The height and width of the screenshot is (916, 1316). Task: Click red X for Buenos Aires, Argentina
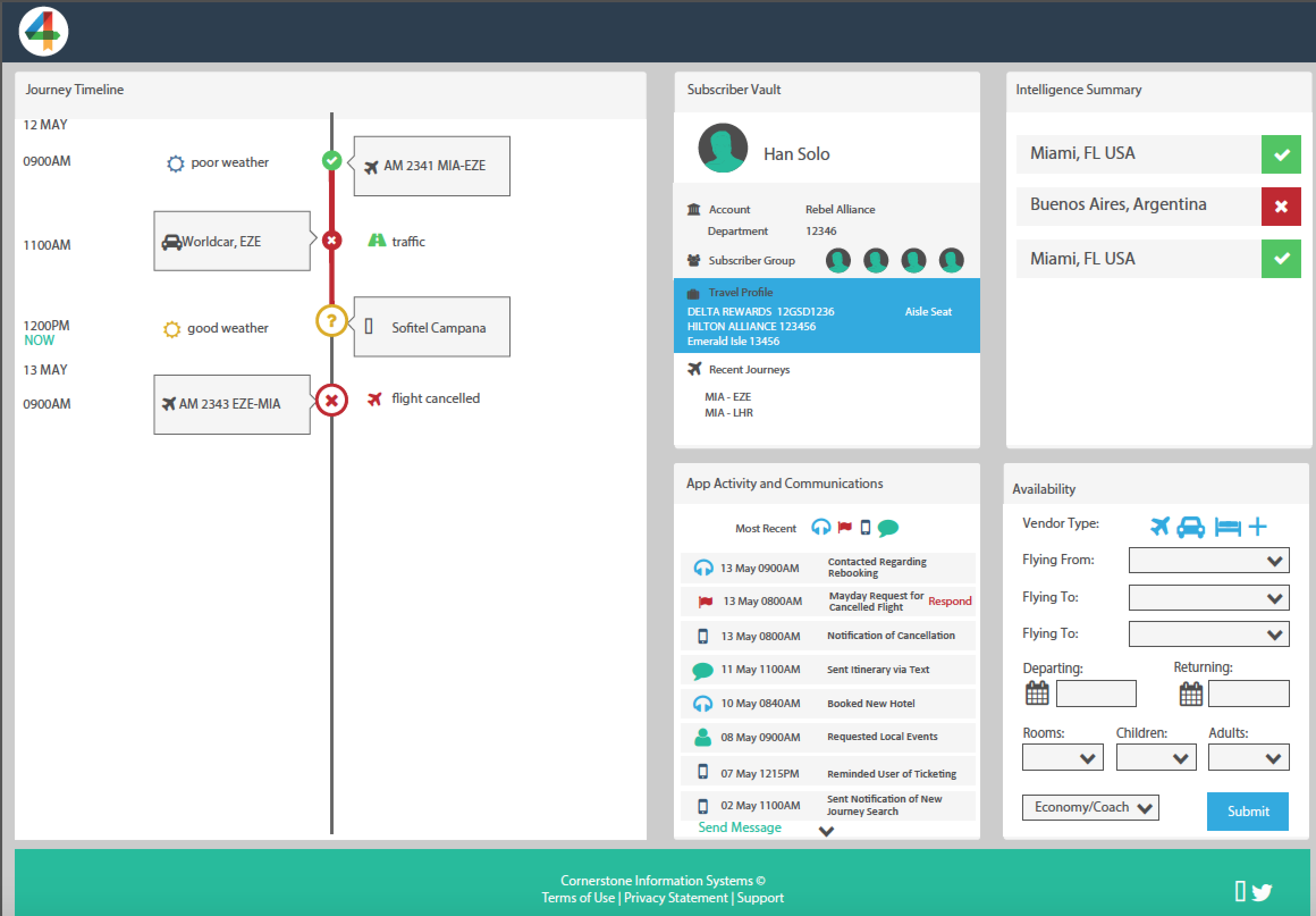pyautogui.click(x=1281, y=206)
